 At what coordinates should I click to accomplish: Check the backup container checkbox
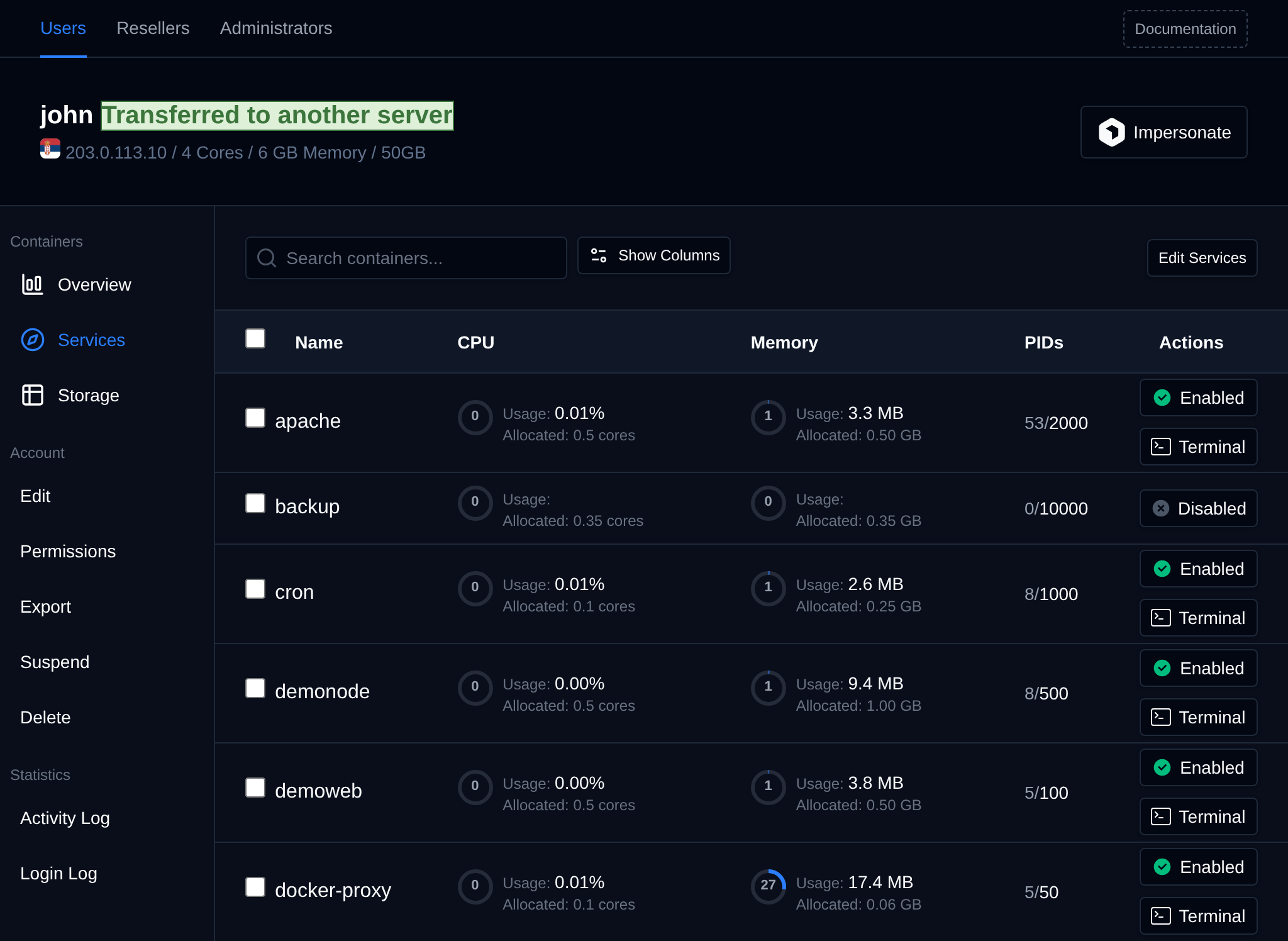(x=255, y=503)
